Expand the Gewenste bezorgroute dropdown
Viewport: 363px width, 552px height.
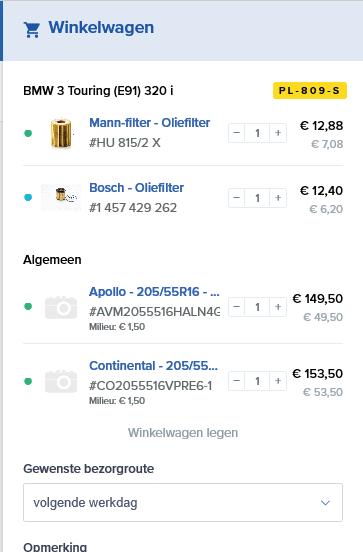(183, 502)
